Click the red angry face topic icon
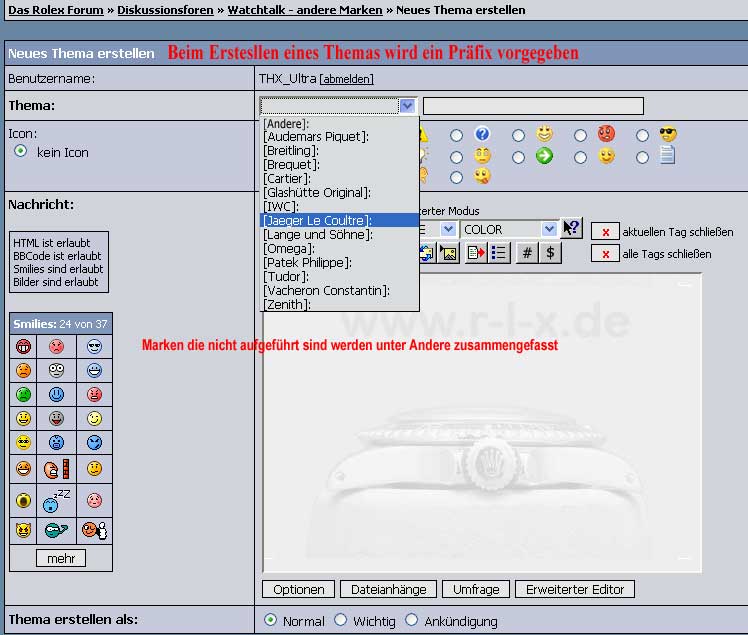This screenshot has width=748, height=635. pos(606,134)
